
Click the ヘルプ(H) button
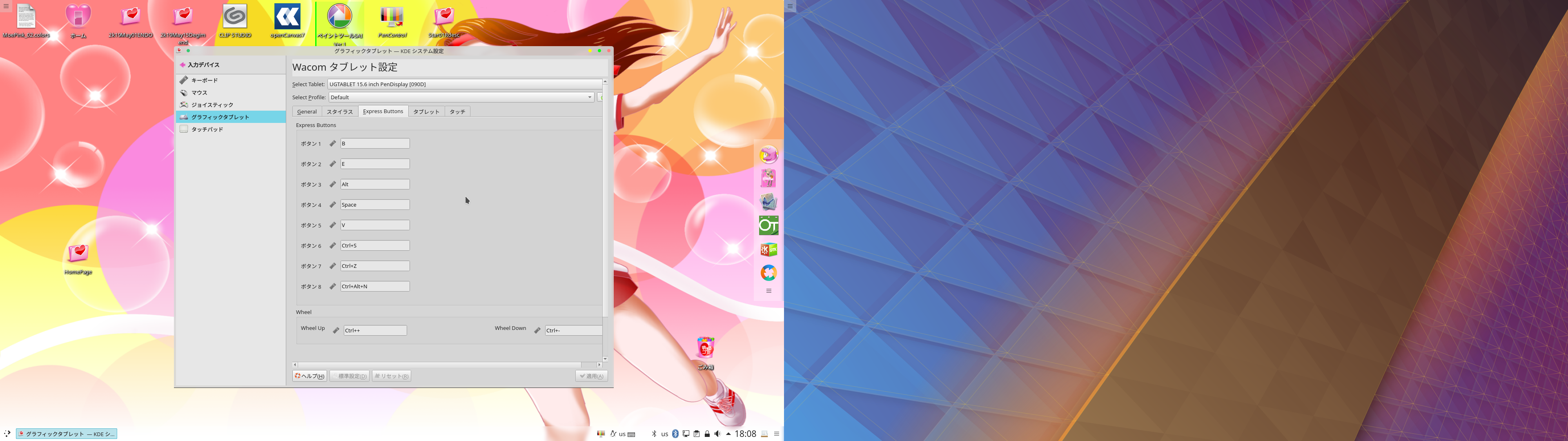310,376
